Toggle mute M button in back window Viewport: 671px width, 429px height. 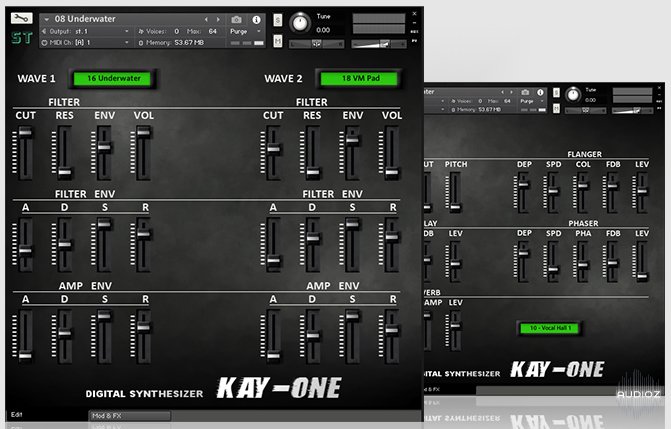[x=556, y=108]
